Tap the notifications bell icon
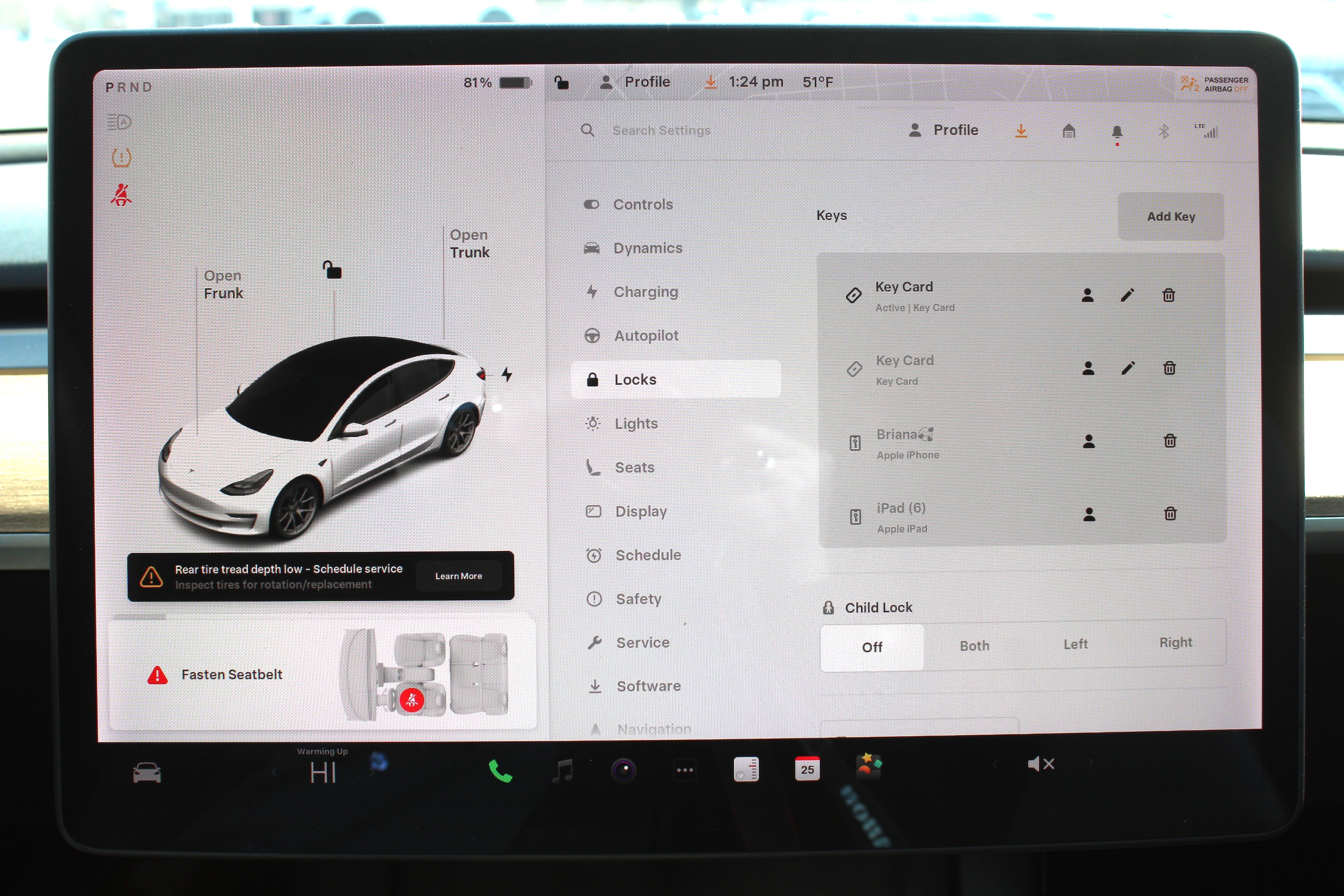The height and width of the screenshot is (896, 1344). 1117,132
